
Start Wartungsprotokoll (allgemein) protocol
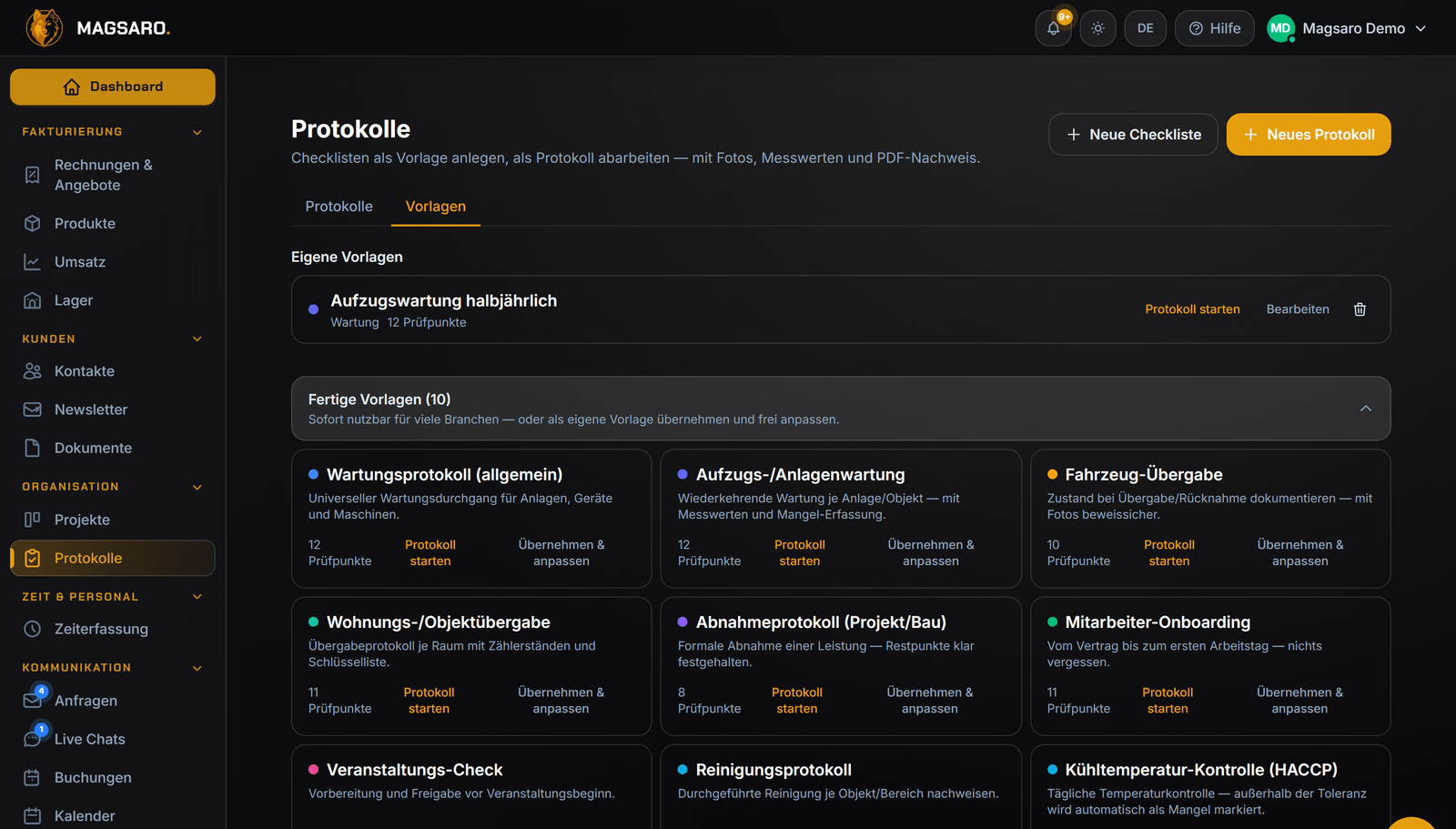pyautogui.click(x=430, y=553)
